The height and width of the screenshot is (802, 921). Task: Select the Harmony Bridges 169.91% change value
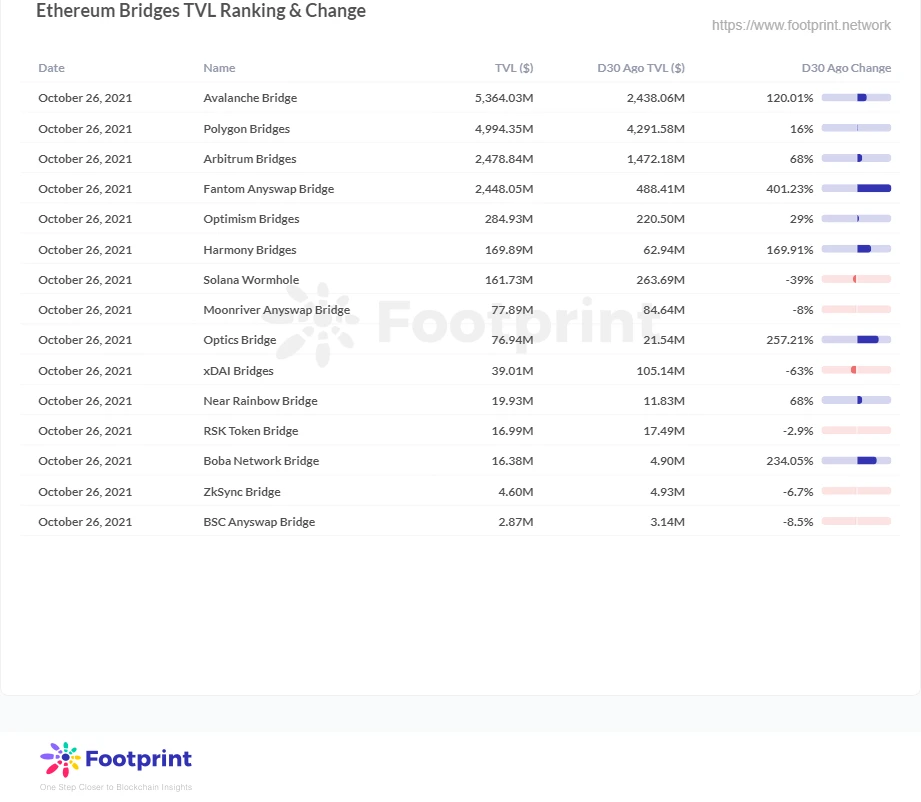(x=789, y=250)
